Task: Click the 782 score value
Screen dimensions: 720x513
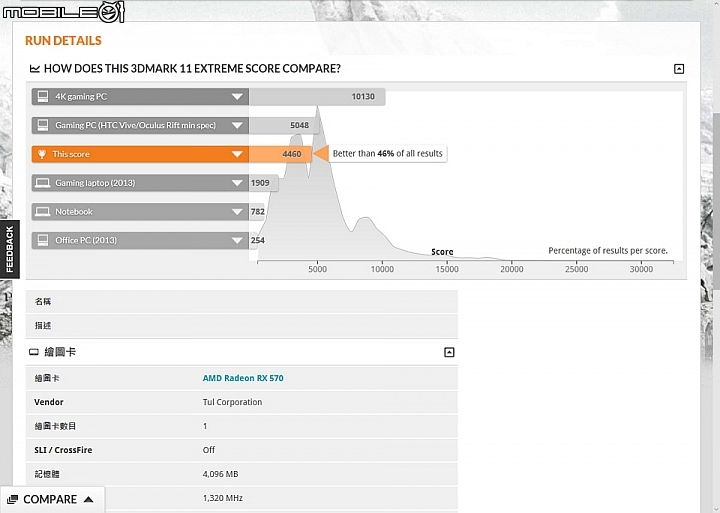Action: 258,211
